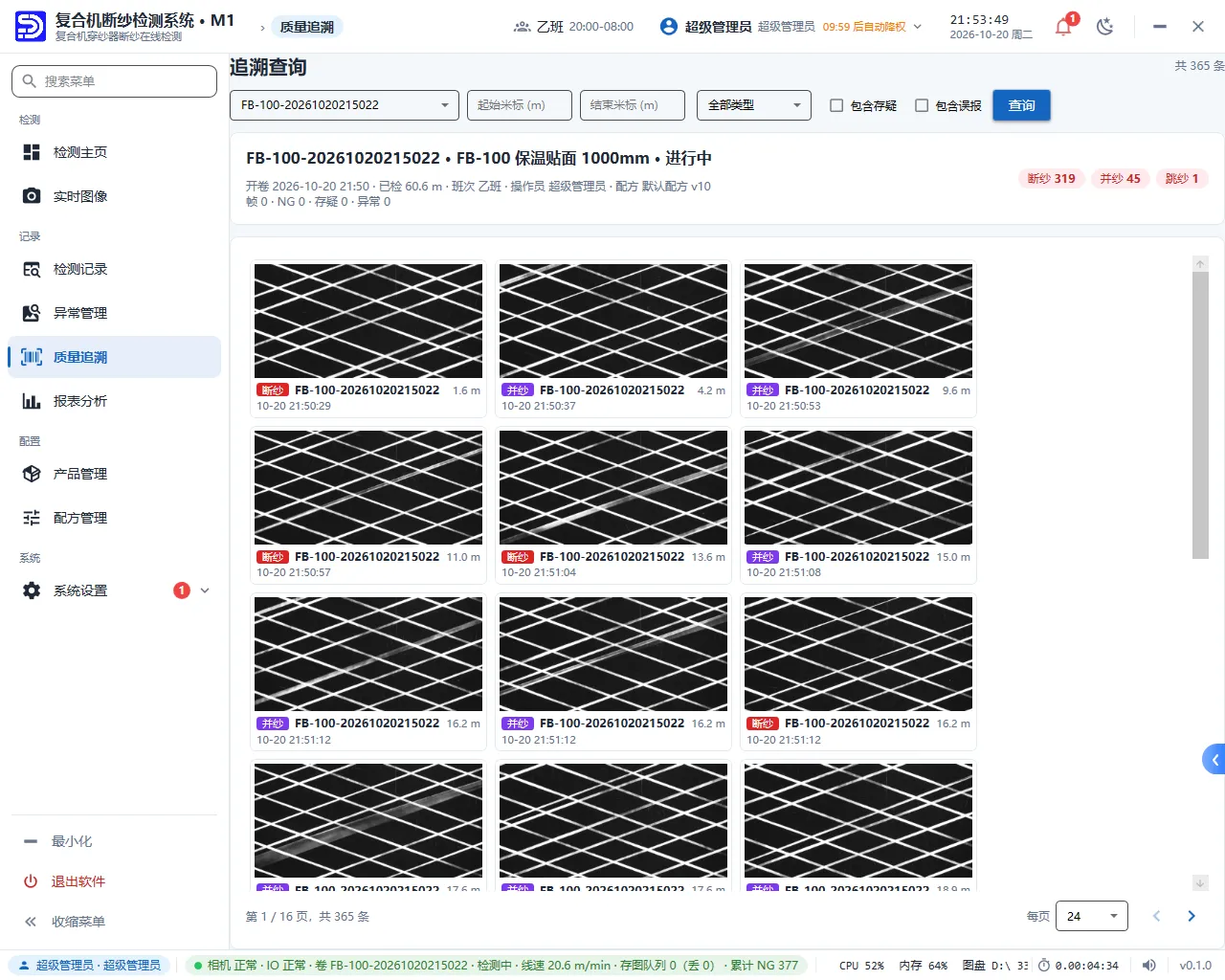Click the 断纱 319 red tag
This screenshot has height=980, width=1225.
pos(1051,179)
